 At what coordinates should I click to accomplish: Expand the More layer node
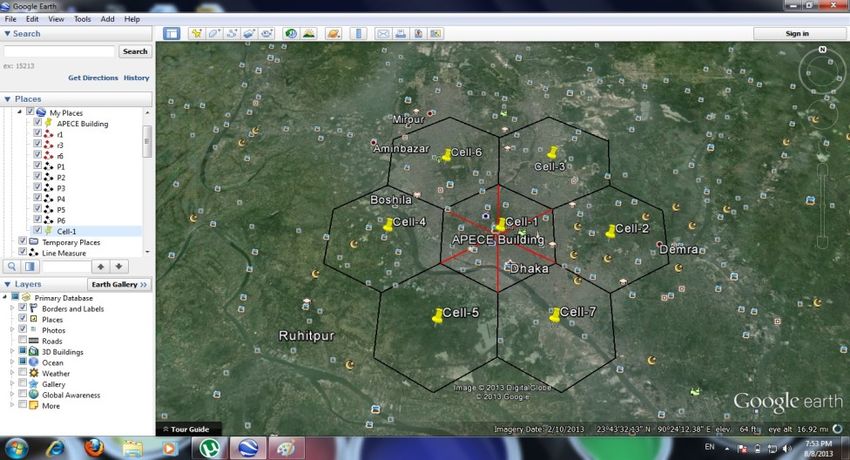[12, 405]
